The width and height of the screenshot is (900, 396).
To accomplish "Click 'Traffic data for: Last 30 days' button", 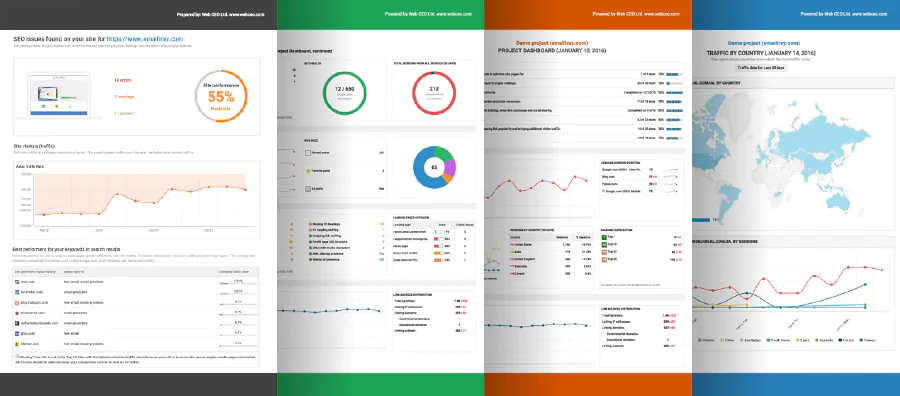I will point(761,68).
